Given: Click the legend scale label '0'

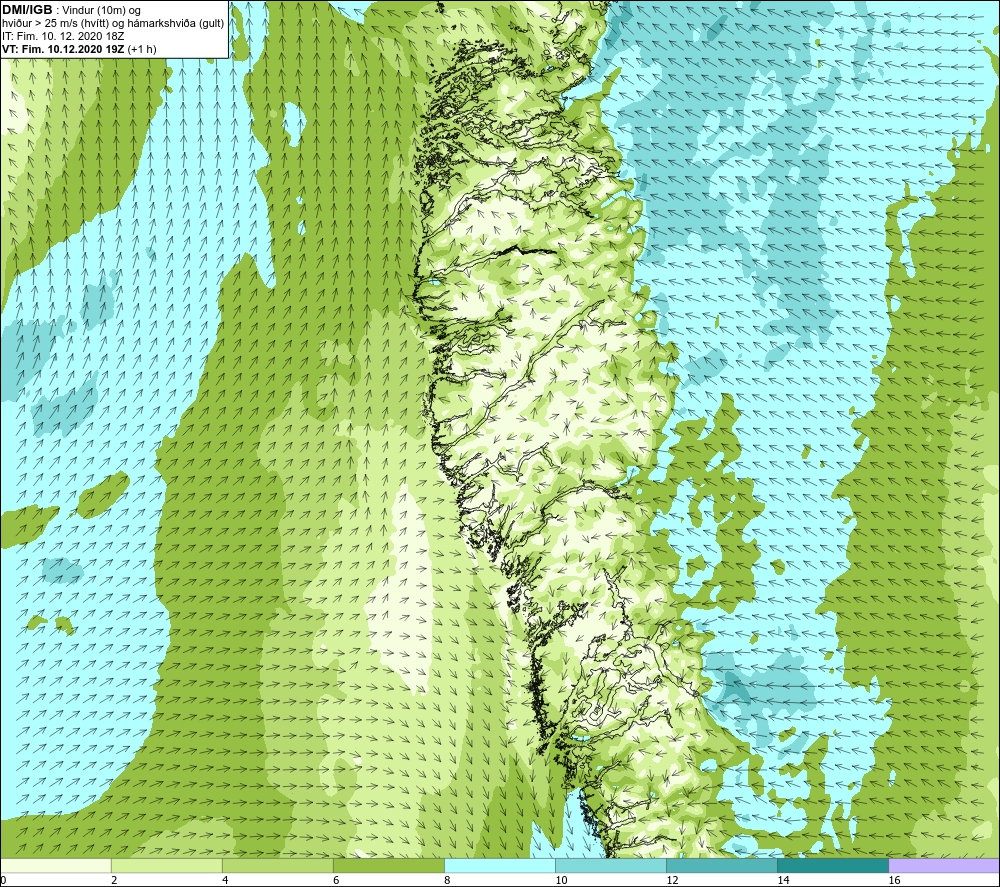Looking at the screenshot, I should [x=3, y=881].
